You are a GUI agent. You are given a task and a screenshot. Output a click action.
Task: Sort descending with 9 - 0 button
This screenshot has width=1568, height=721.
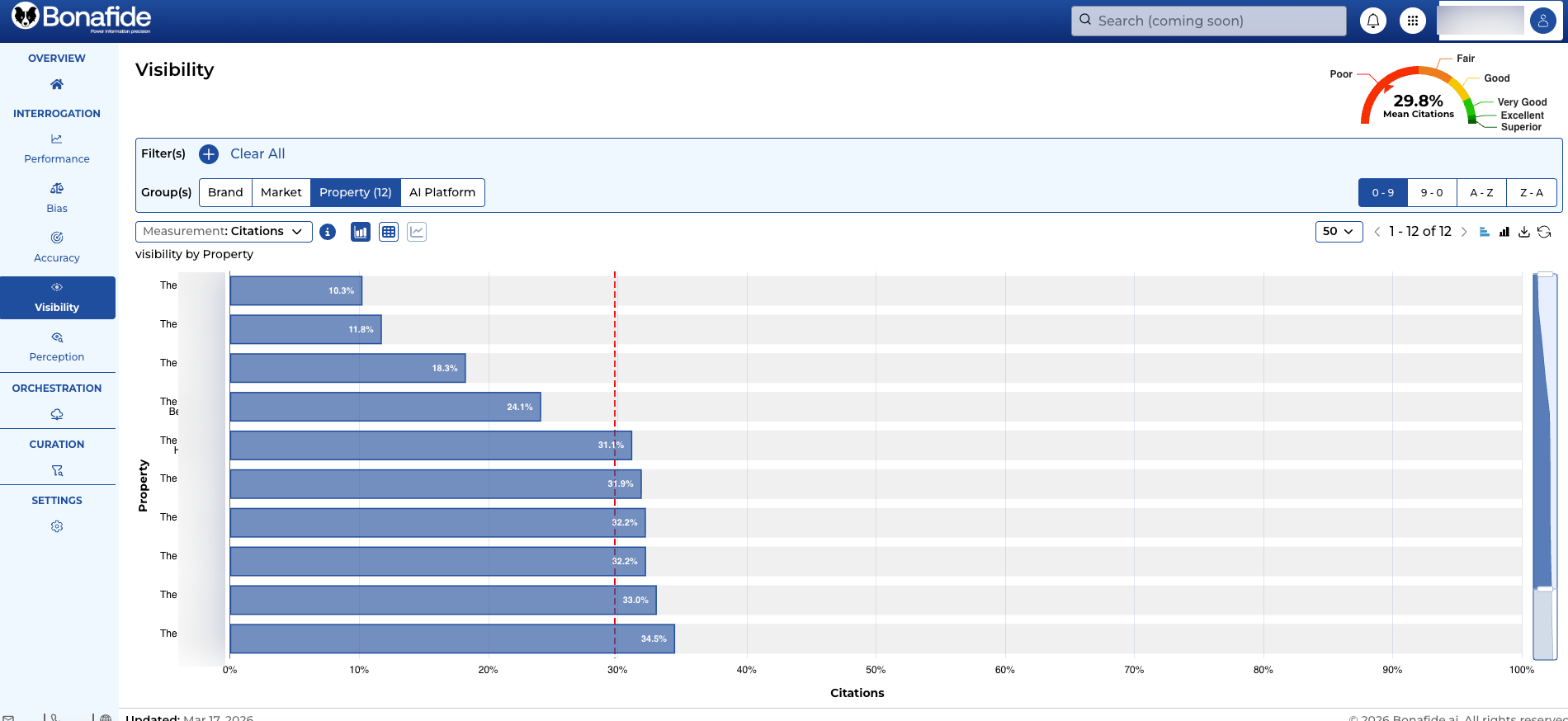pos(1432,193)
